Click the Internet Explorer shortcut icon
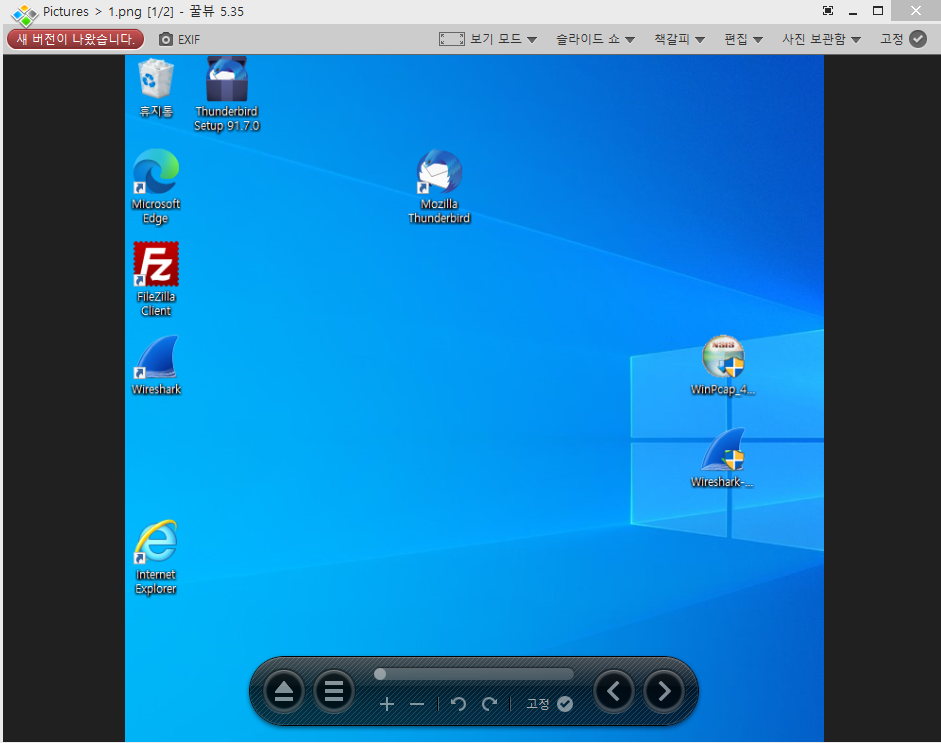The width and height of the screenshot is (941, 743). click(x=155, y=557)
